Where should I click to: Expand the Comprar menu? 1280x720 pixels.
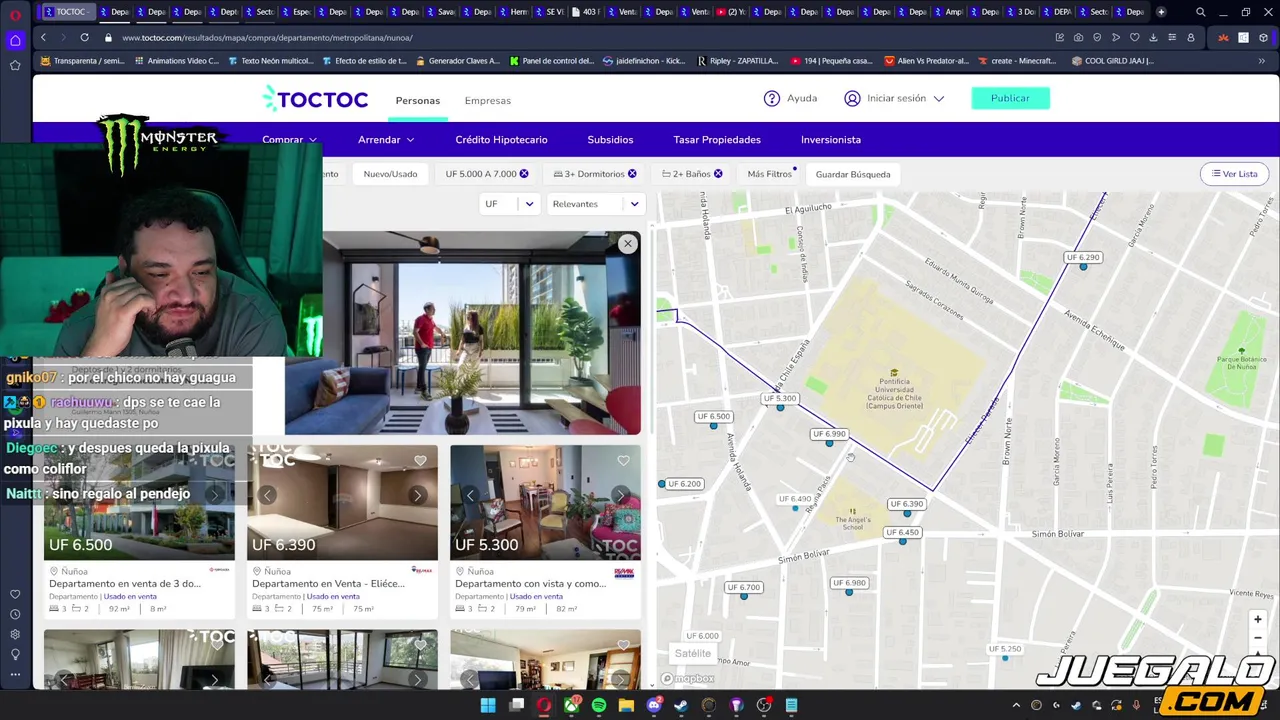(x=289, y=140)
